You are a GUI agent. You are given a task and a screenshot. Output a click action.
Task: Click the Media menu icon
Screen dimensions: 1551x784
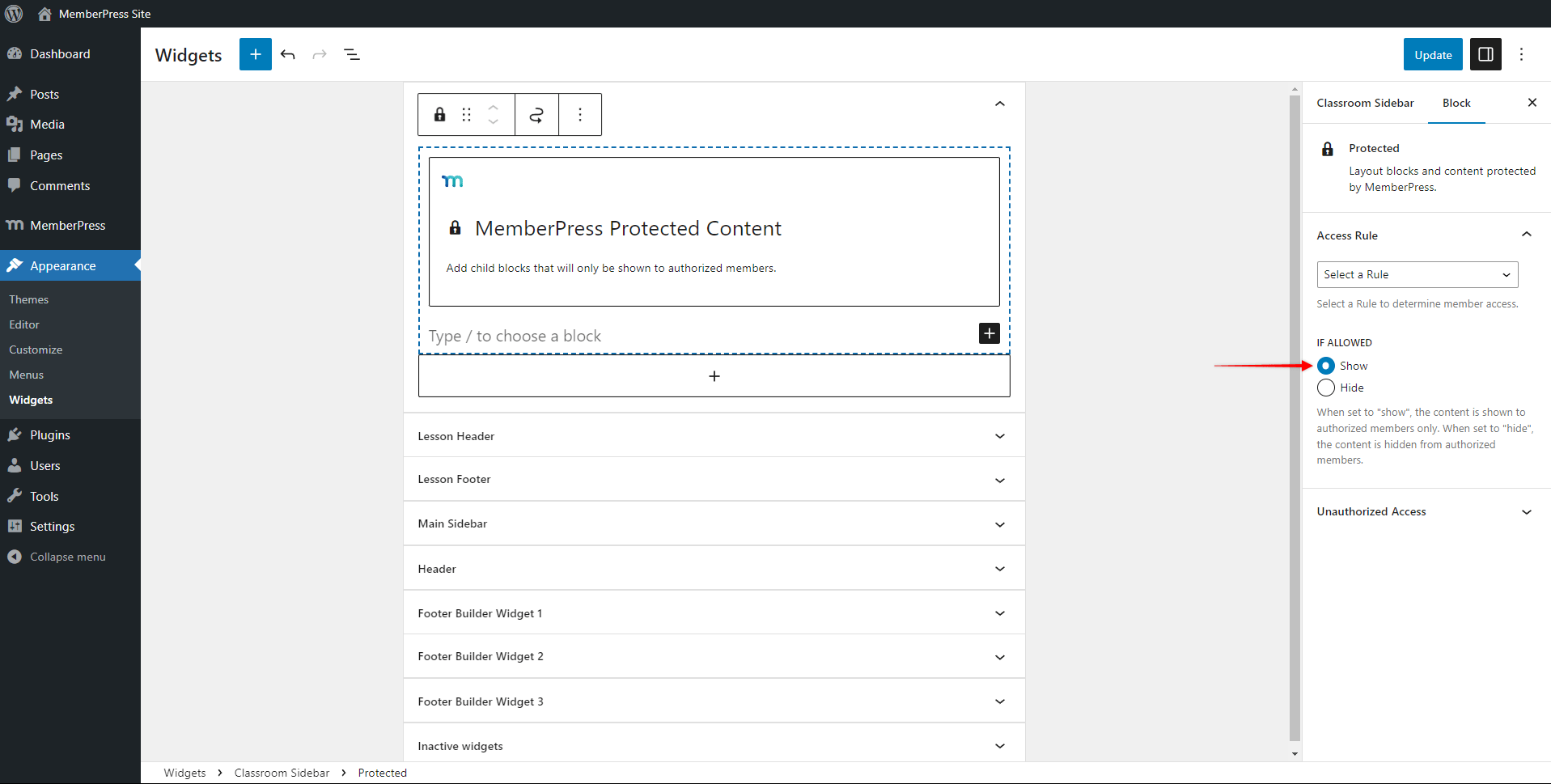click(15, 124)
